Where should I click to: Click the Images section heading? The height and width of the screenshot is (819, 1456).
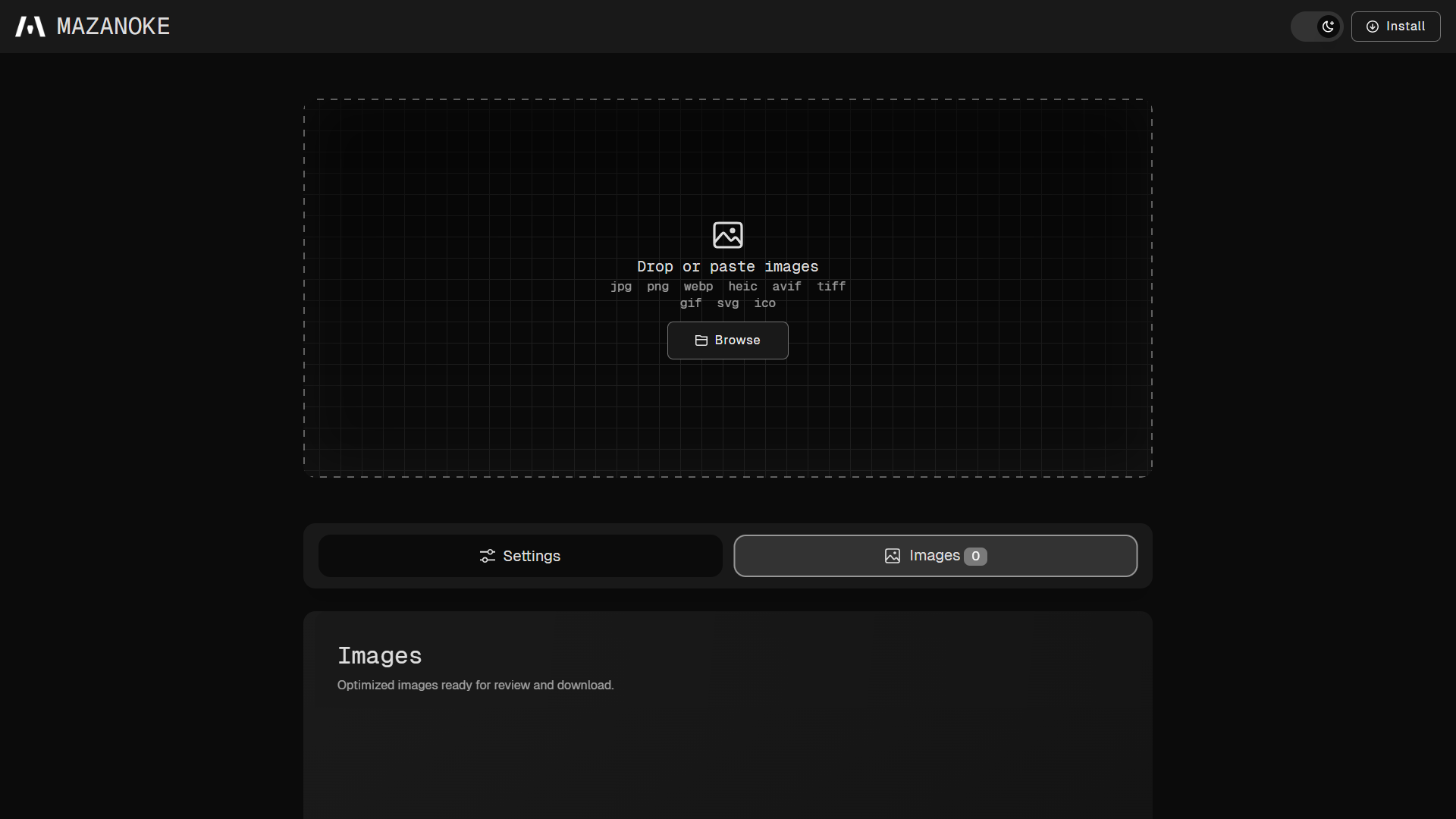pos(380,656)
